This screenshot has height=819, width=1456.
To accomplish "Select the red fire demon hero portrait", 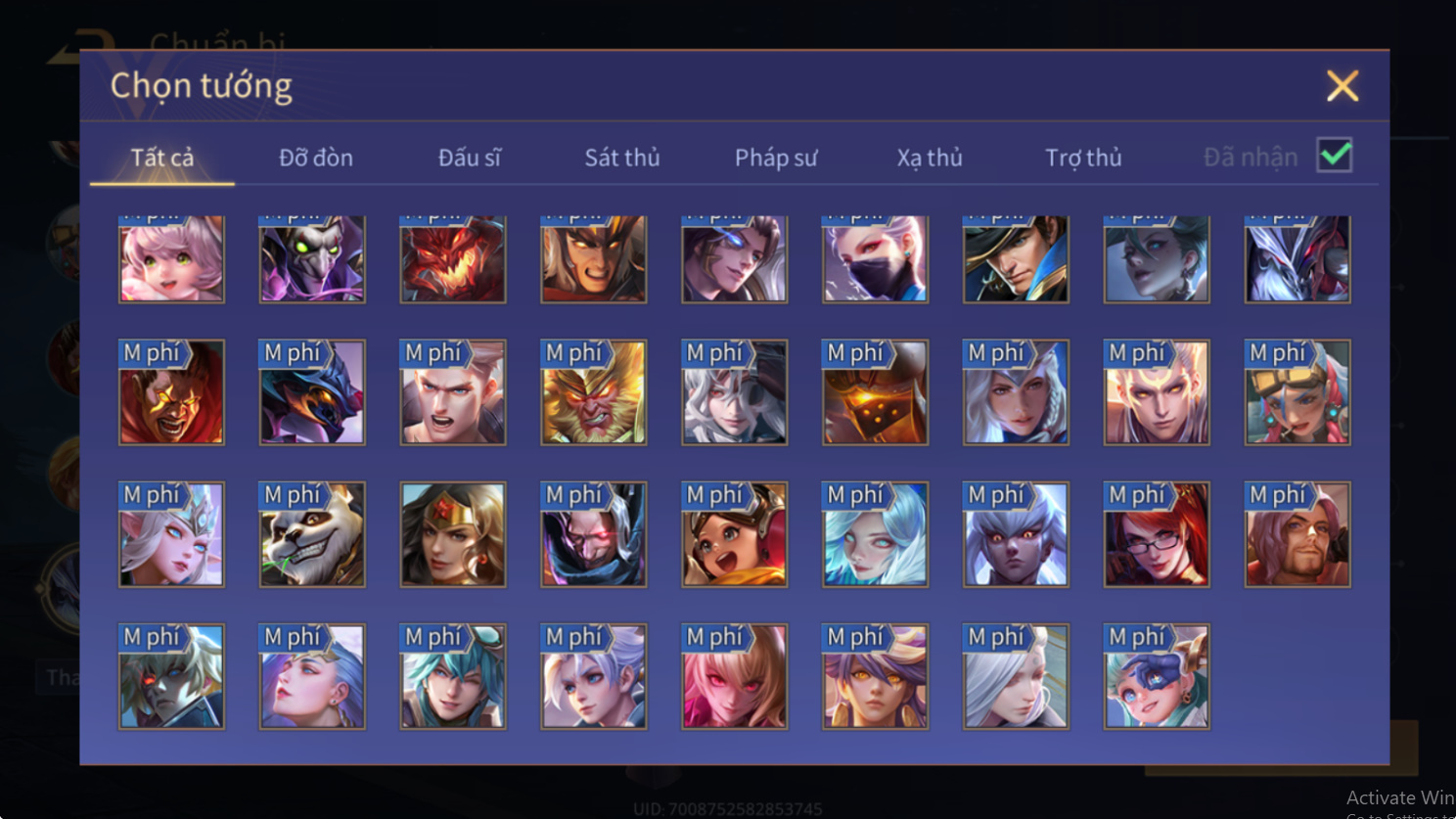I will pos(453,259).
